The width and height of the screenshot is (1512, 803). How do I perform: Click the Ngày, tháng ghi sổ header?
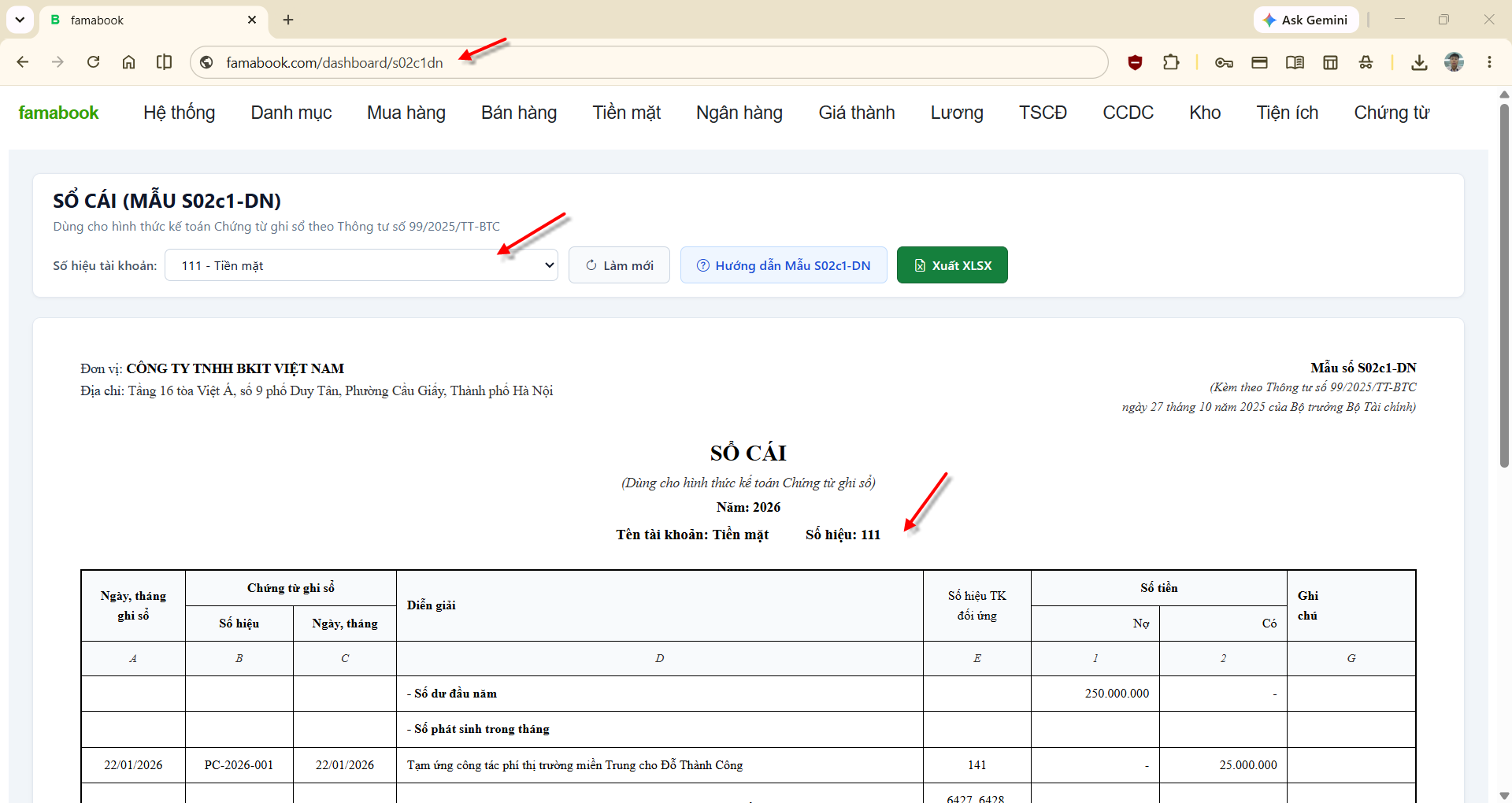click(x=133, y=605)
